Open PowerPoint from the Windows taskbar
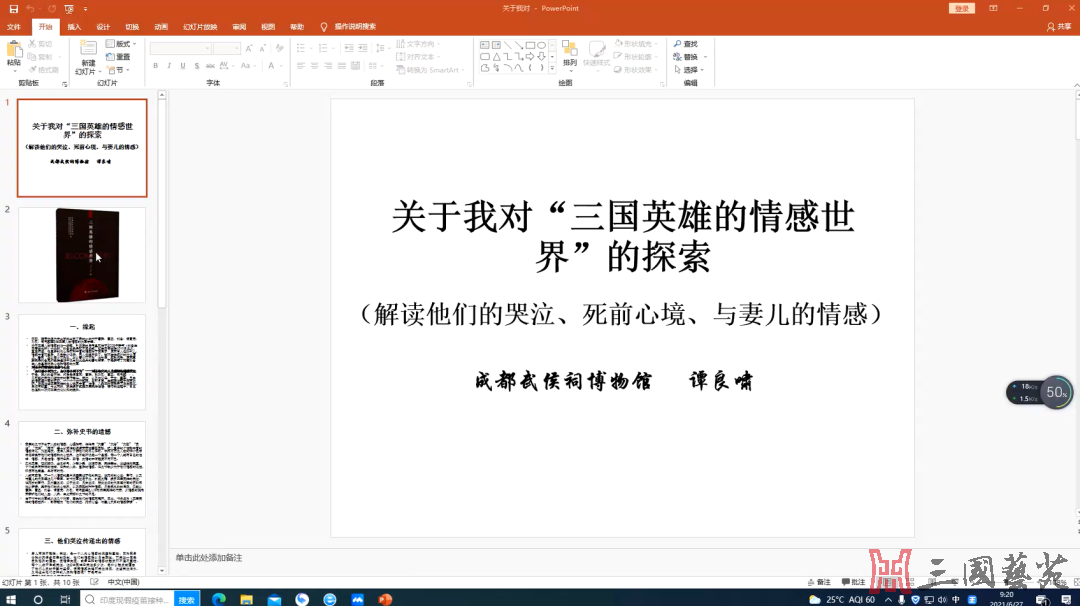This screenshot has height=606, width=1080. point(384,599)
